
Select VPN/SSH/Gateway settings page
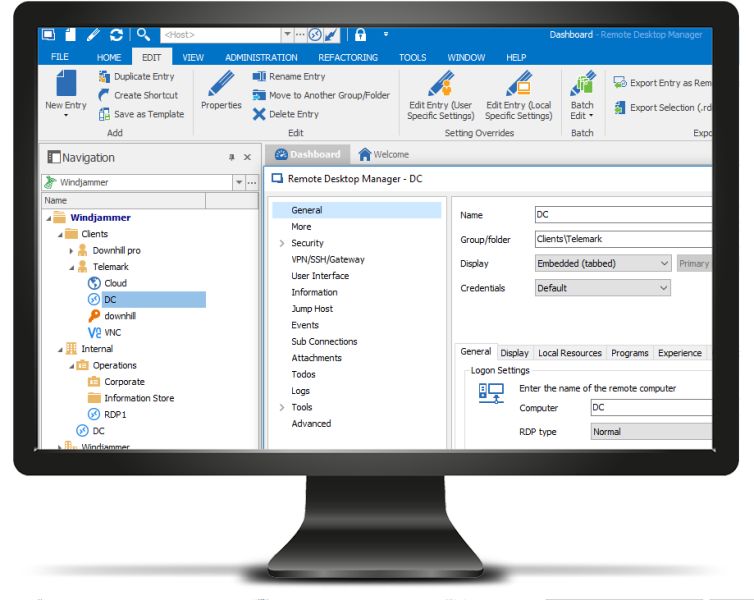point(328,260)
